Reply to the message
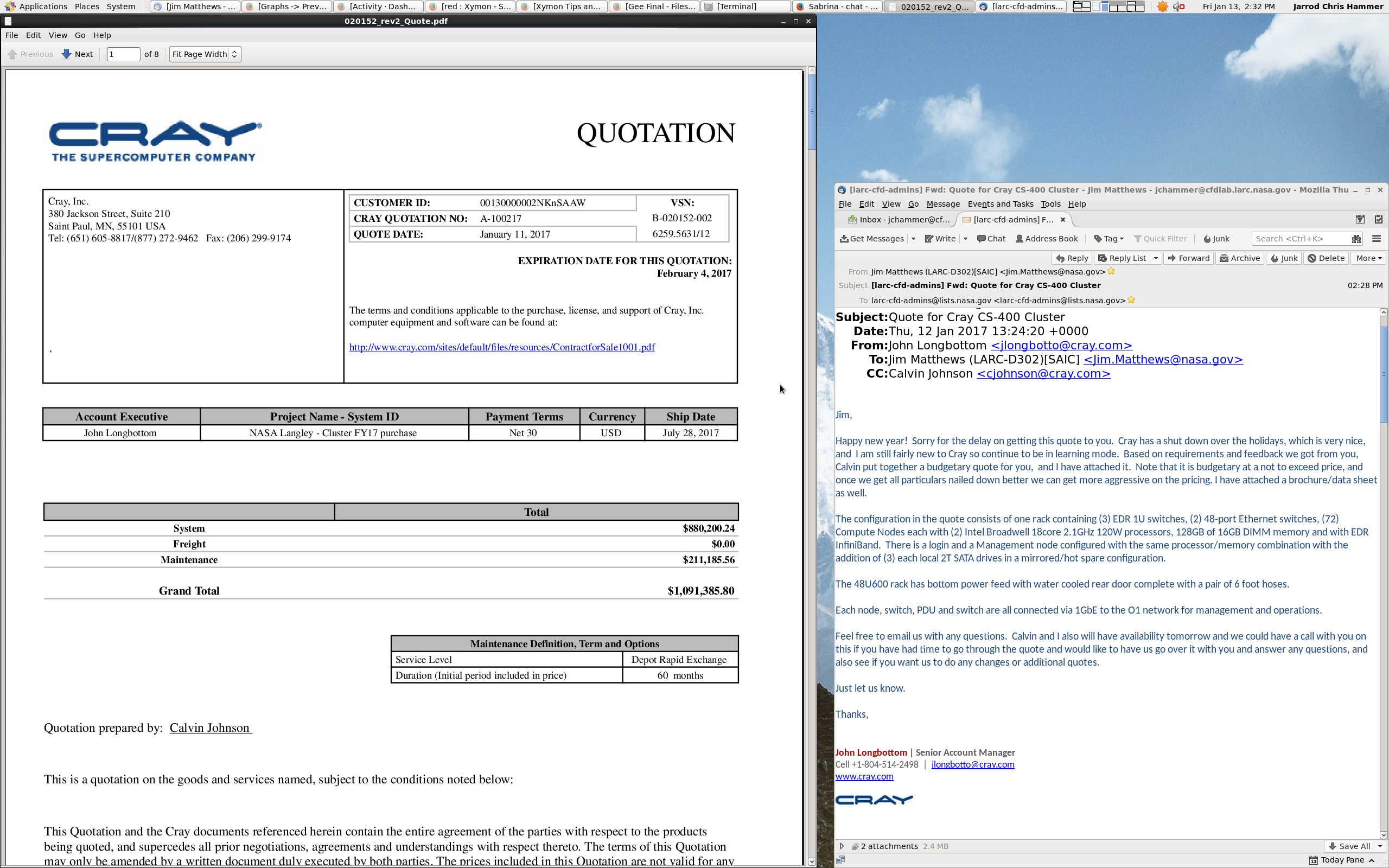Screen dimensions: 1389x868 click(x=1072, y=258)
